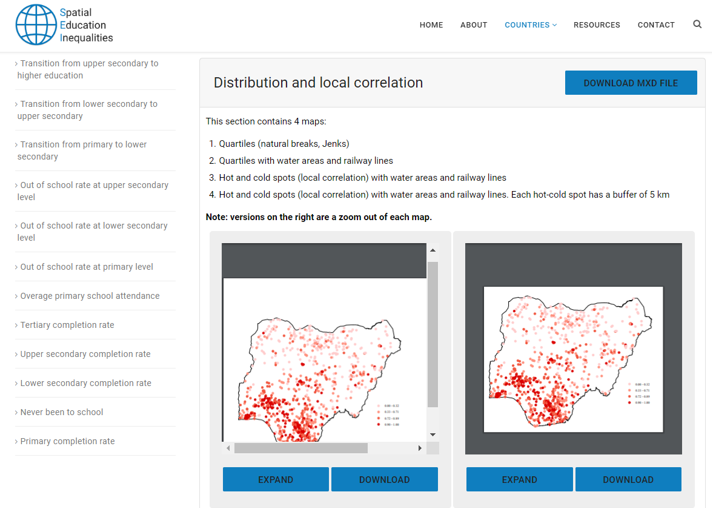Expand the left scrollable map
Image resolution: width=712 pixels, height=508 pixels.
(x=276, y=479)
